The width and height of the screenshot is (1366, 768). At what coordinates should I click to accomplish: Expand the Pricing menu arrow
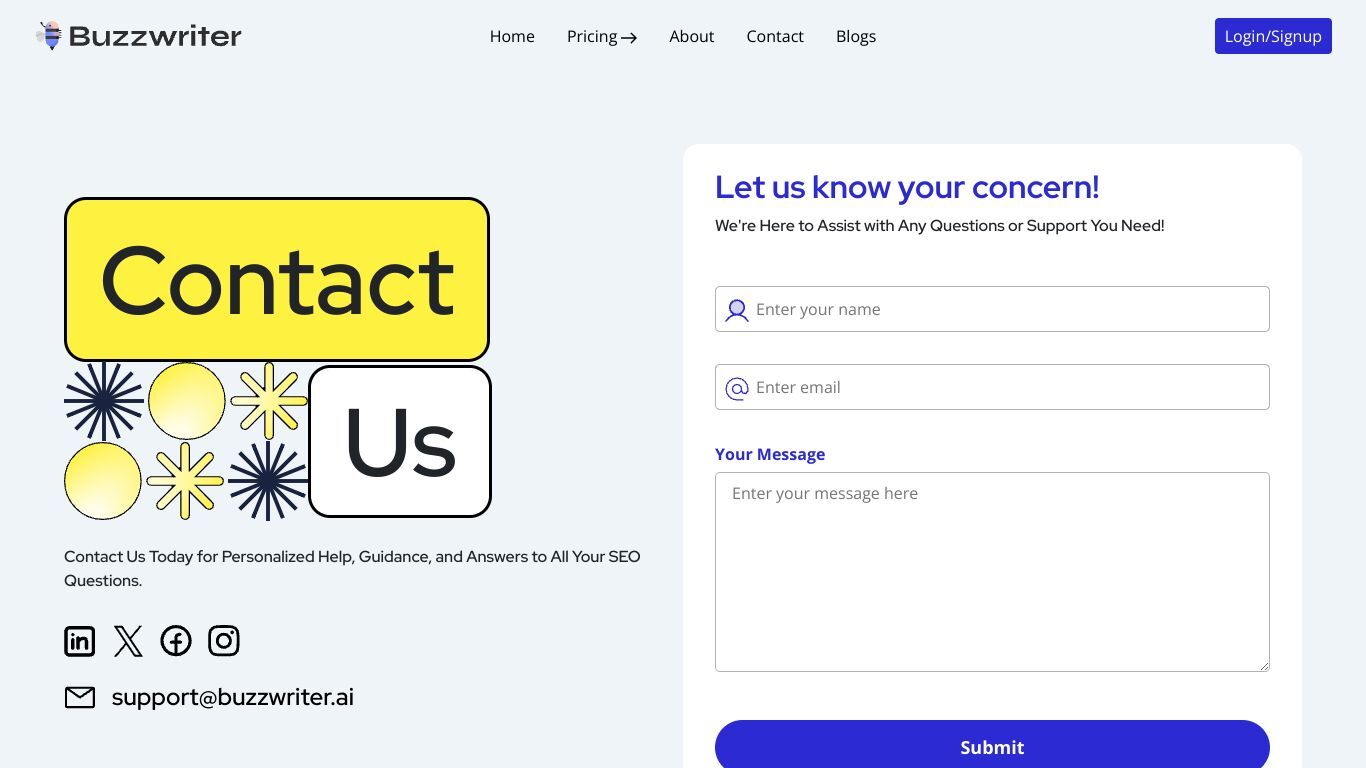coord(629,38)
